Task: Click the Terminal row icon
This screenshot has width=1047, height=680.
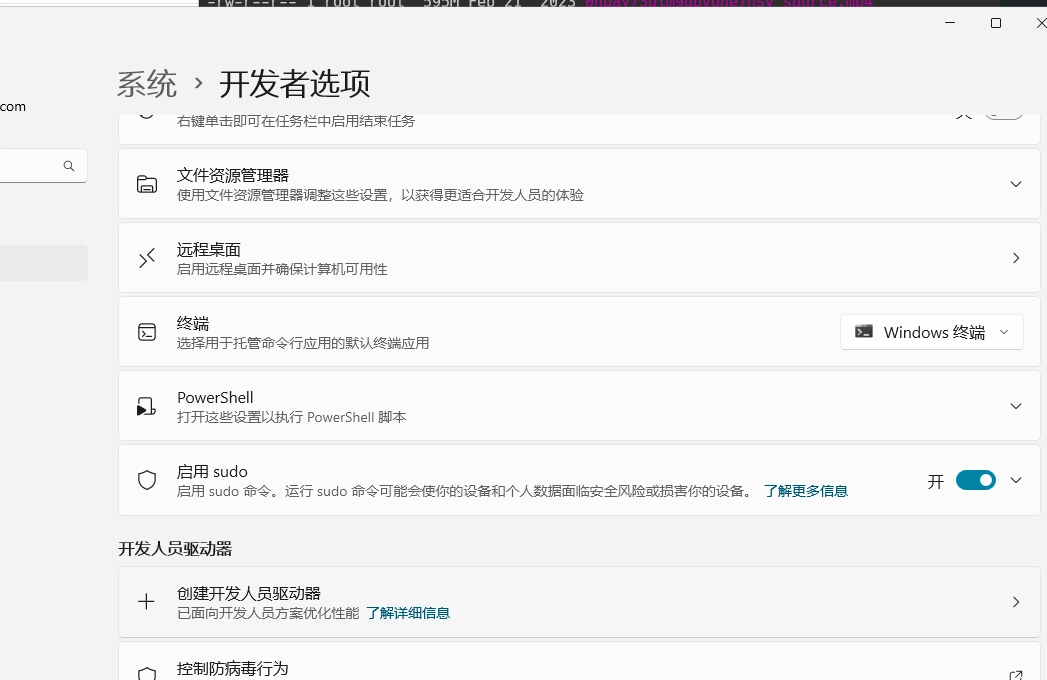Action: click(x=147, y=332)
